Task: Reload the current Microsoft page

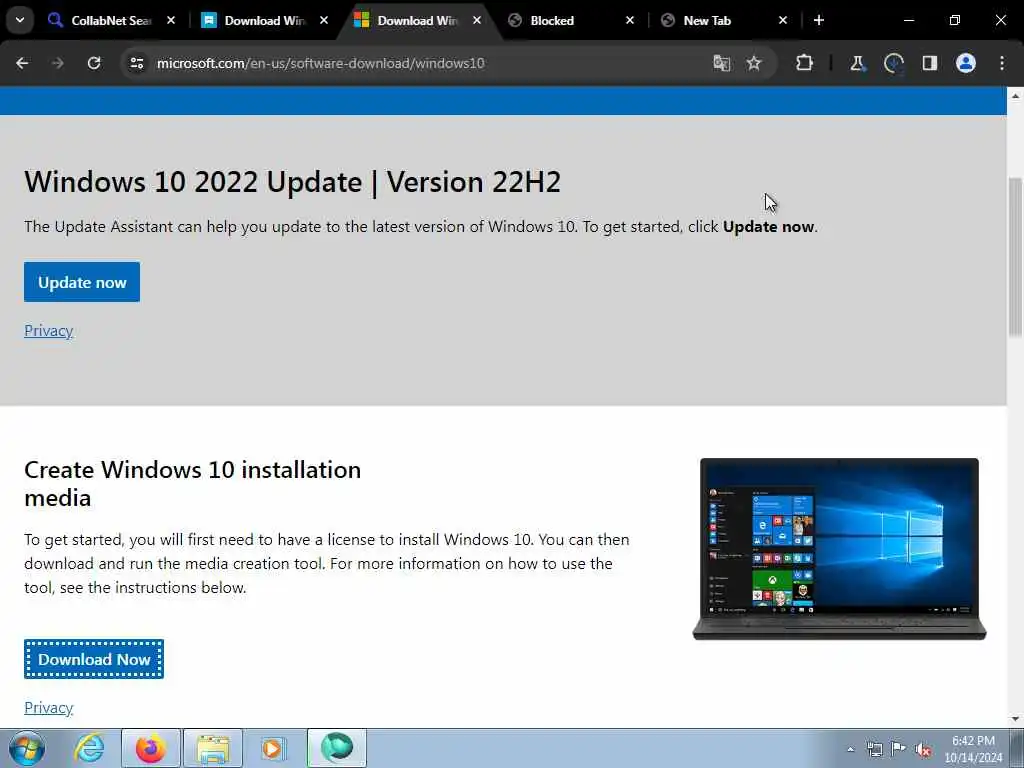Action: click(x=94, y=63)
